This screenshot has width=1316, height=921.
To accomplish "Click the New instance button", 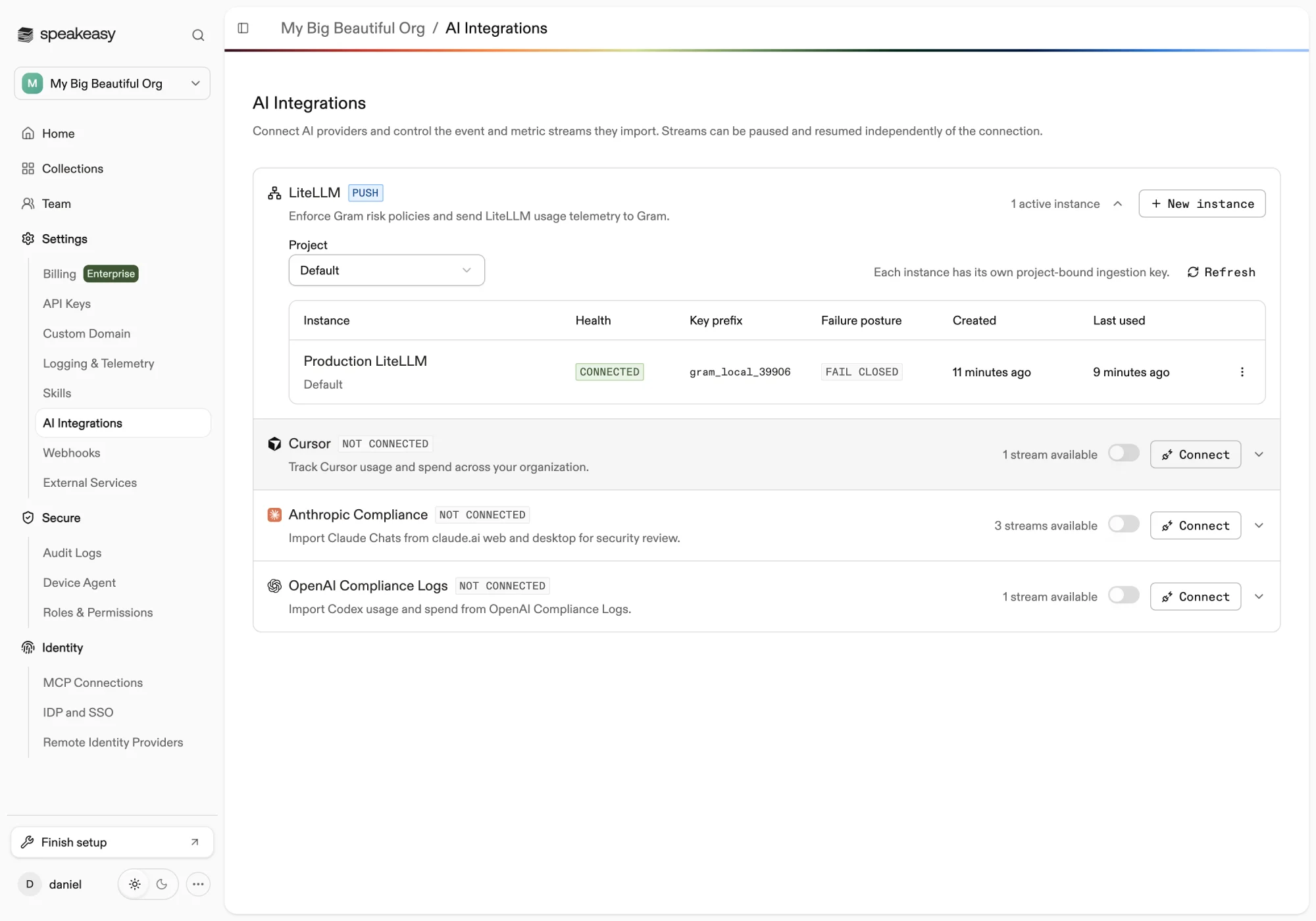I will (1202, 204).
